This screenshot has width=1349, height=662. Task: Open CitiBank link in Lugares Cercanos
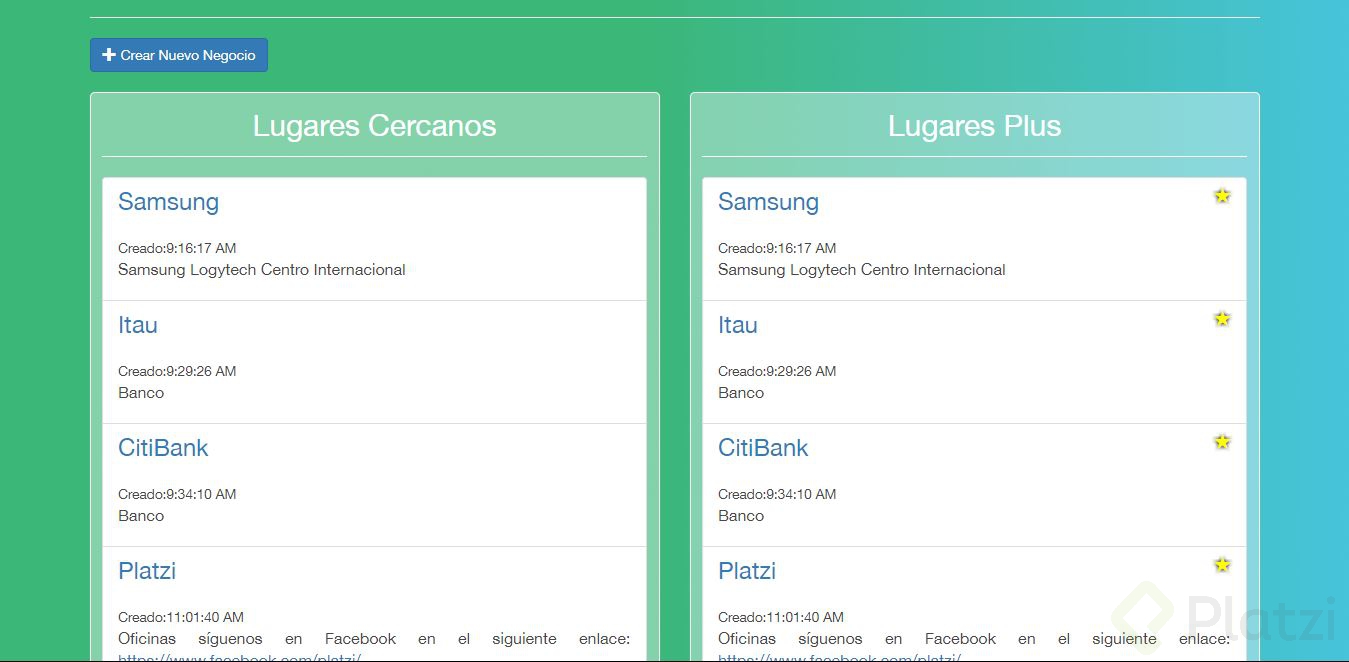coord(163,448)
